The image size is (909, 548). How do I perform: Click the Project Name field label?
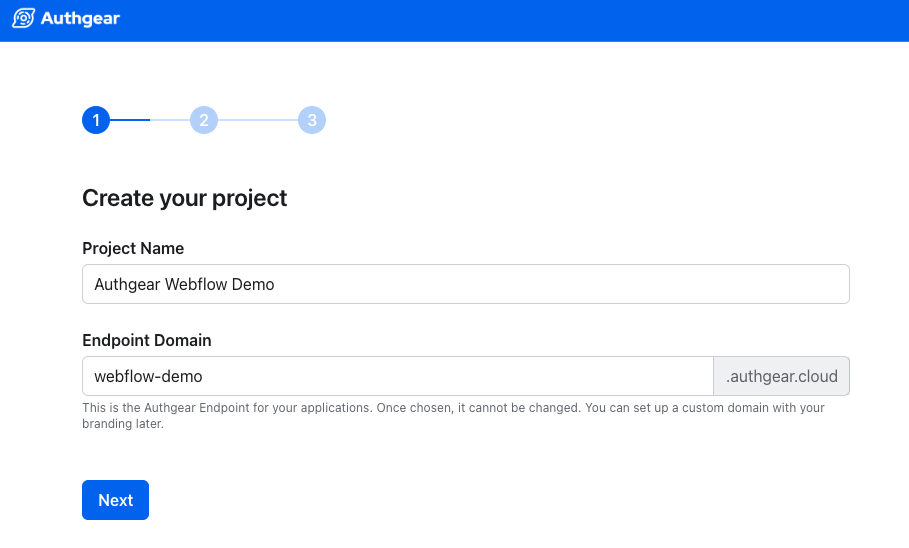click(x=133, y=248)
